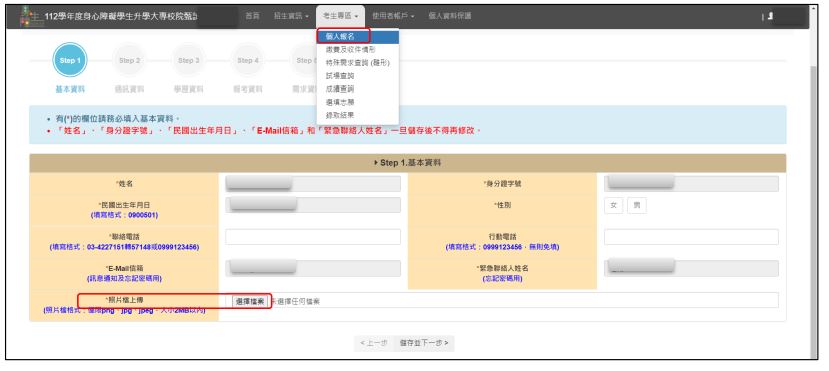
Task: Click 選擇檔案 to upload photo
Action: coord(250,301)
